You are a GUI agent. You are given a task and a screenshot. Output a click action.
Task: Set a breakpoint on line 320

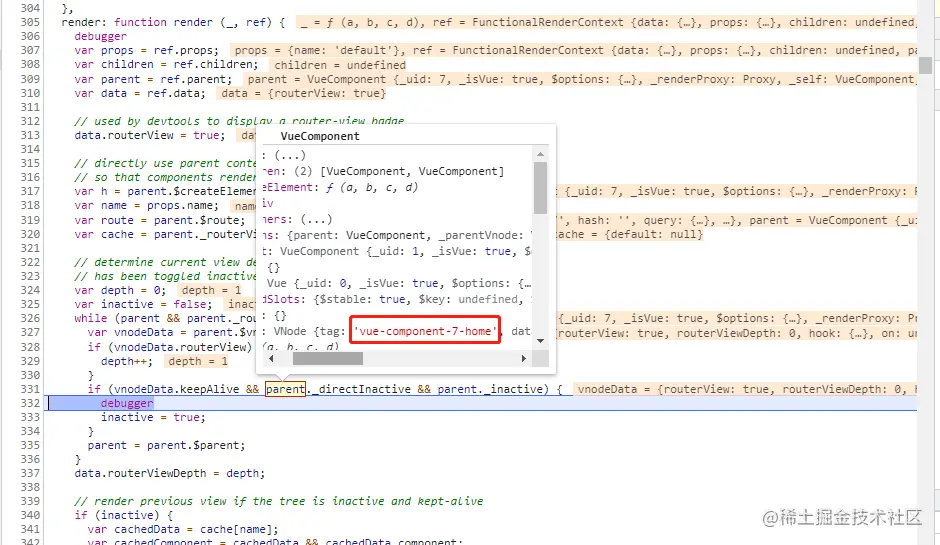pyautogui.click(x=30, y=234)
